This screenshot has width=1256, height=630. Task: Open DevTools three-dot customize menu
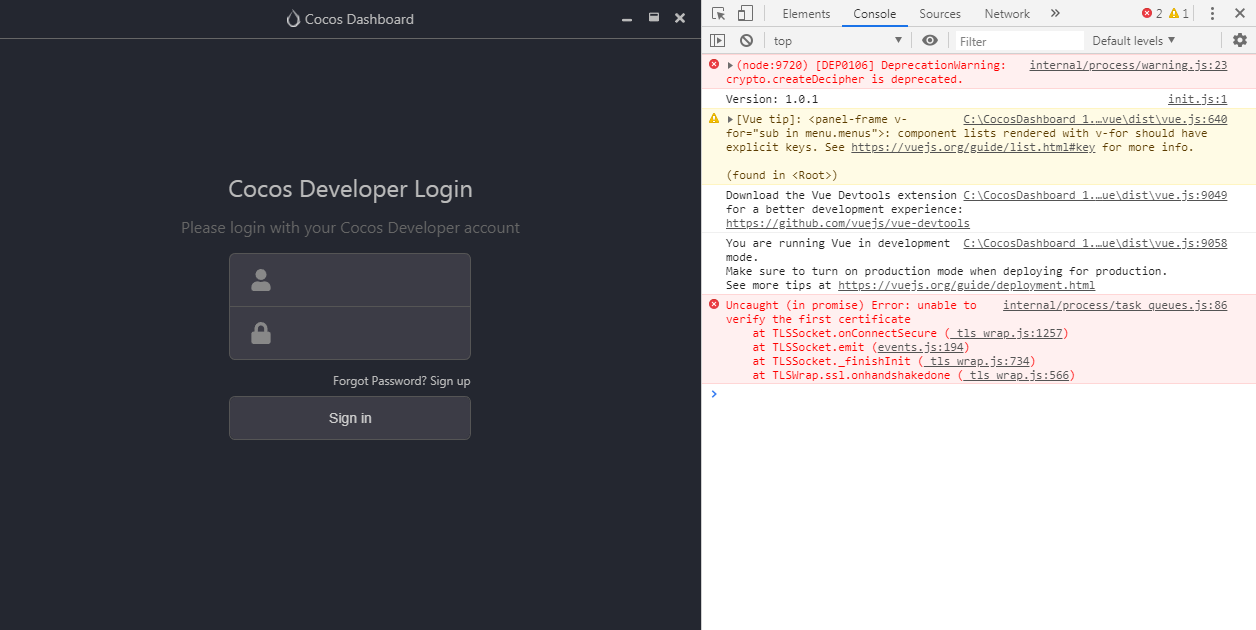[1212, 14]
